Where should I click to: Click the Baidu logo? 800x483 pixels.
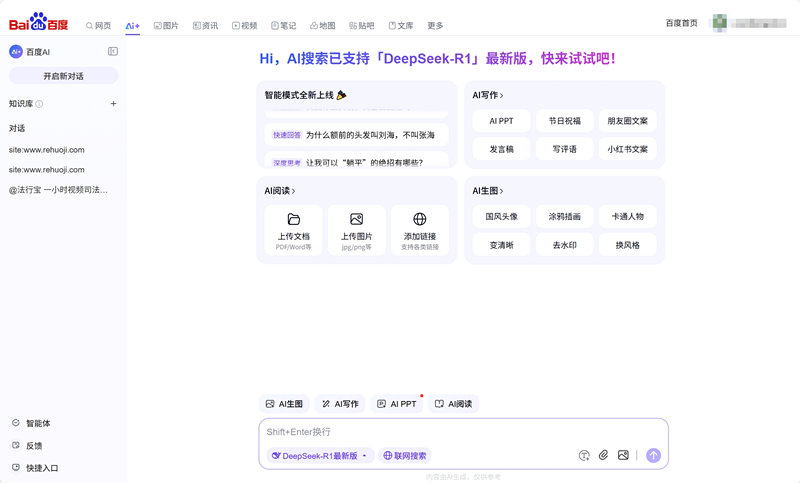click(x=38, y=22)
